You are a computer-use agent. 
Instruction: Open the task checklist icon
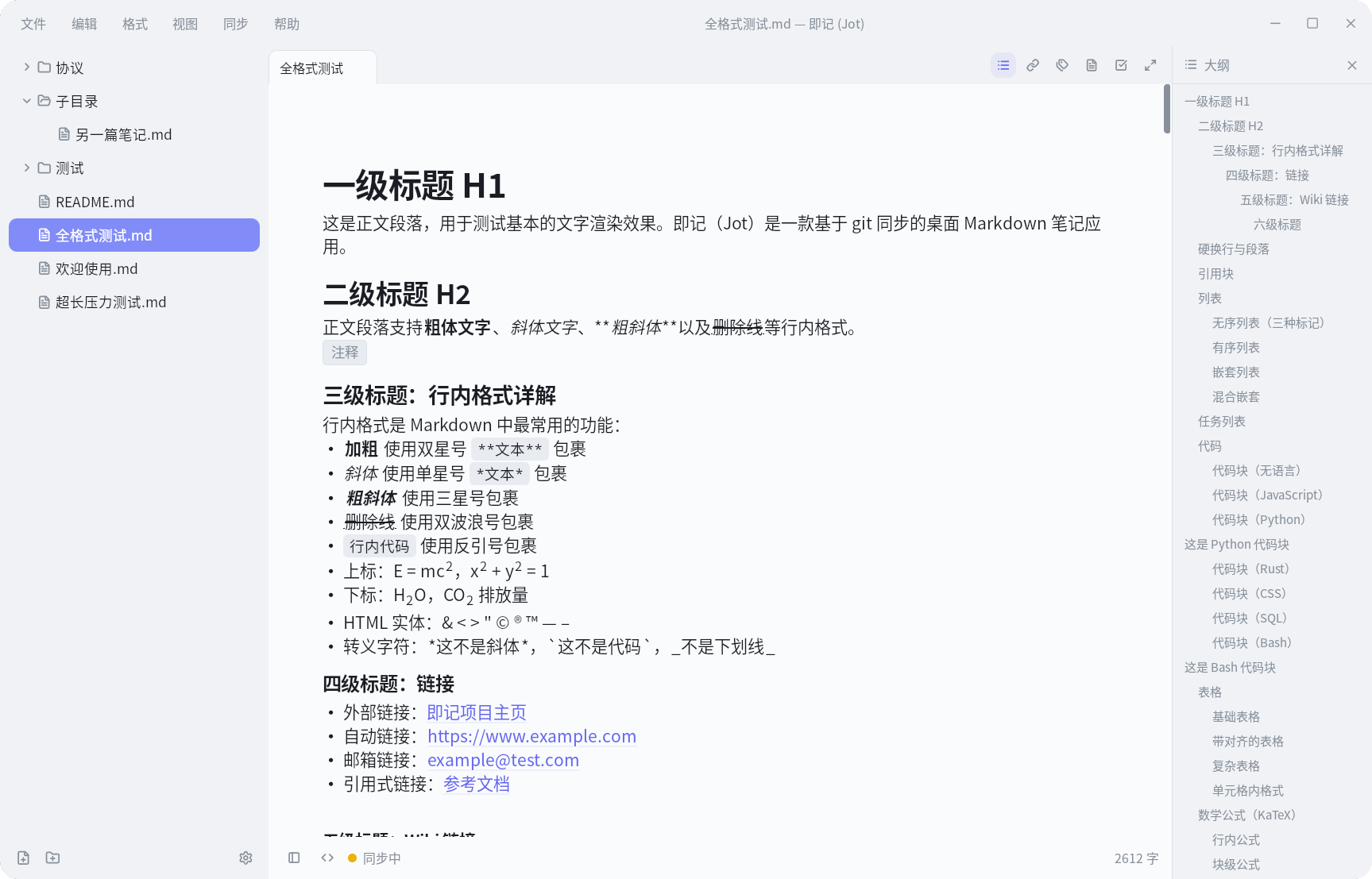(x=1121, y=65)
